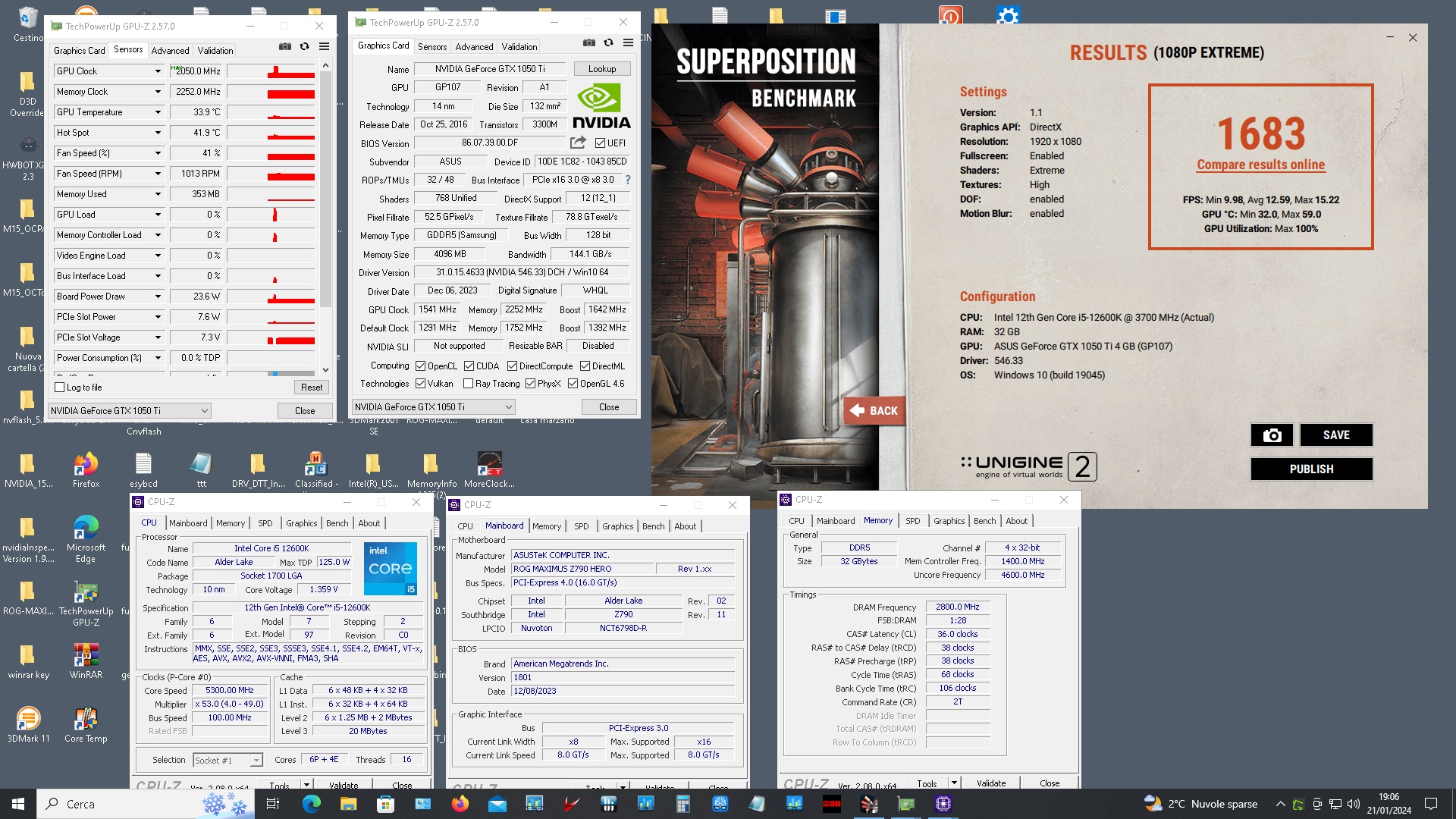
Task: Open notification center icon
Action: tap(1431, 804)
